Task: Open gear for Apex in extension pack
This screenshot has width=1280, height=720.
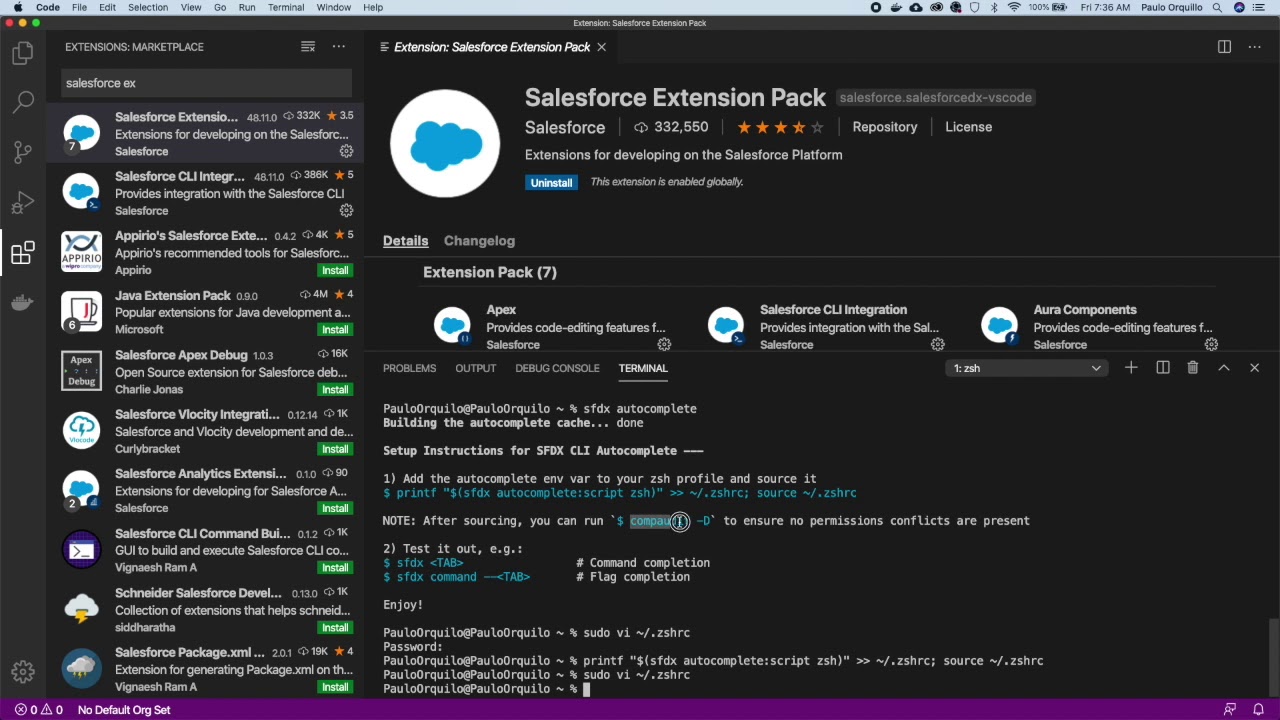Action: (x=664, y=344)
